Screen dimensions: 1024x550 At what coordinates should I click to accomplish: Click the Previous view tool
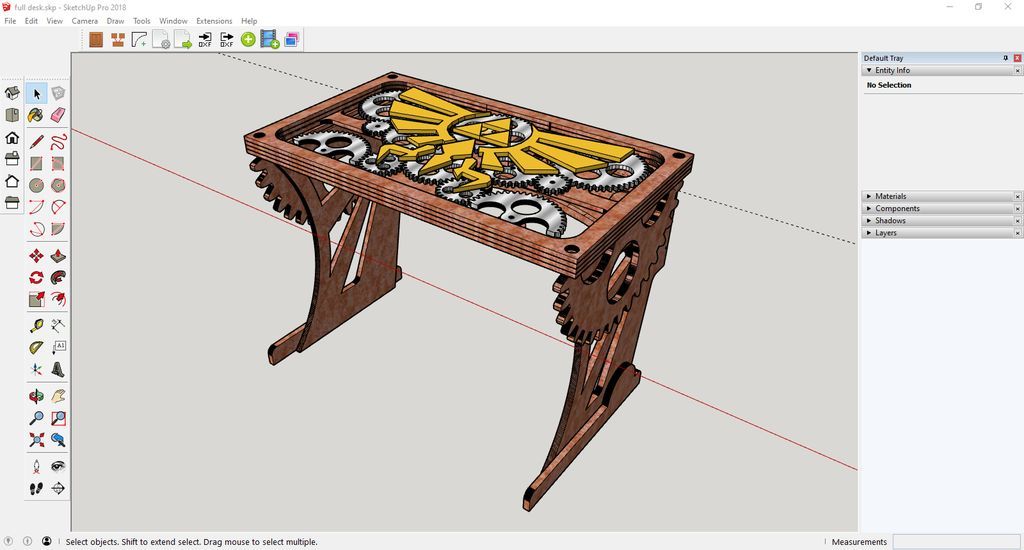point(58,440)
